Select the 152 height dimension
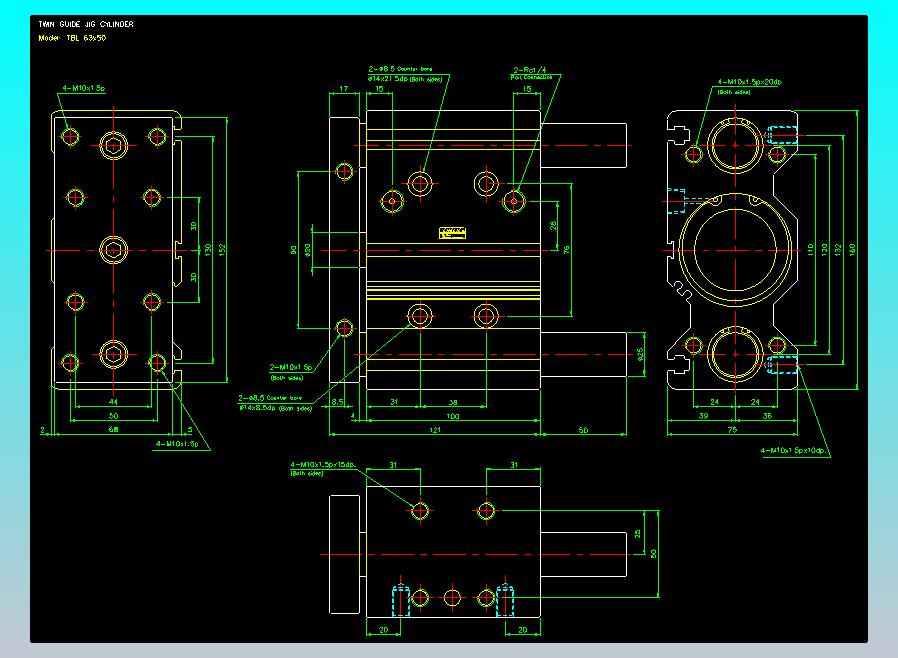898x658 pixels. point(222,250)
